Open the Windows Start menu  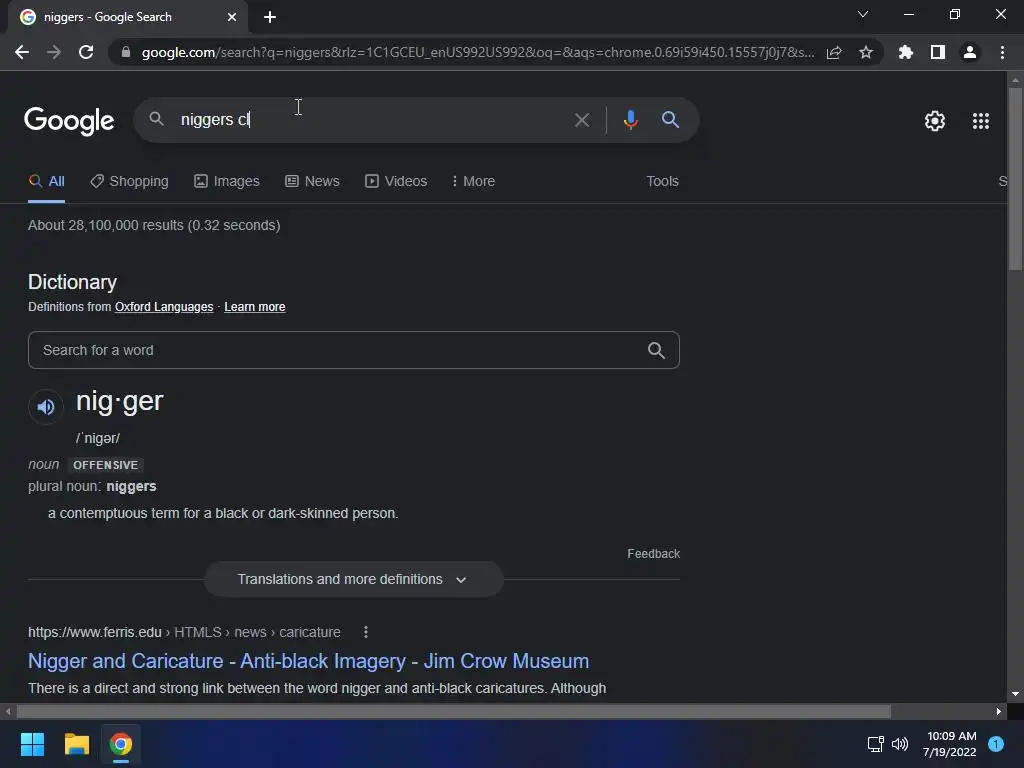(x=32, y=744)
